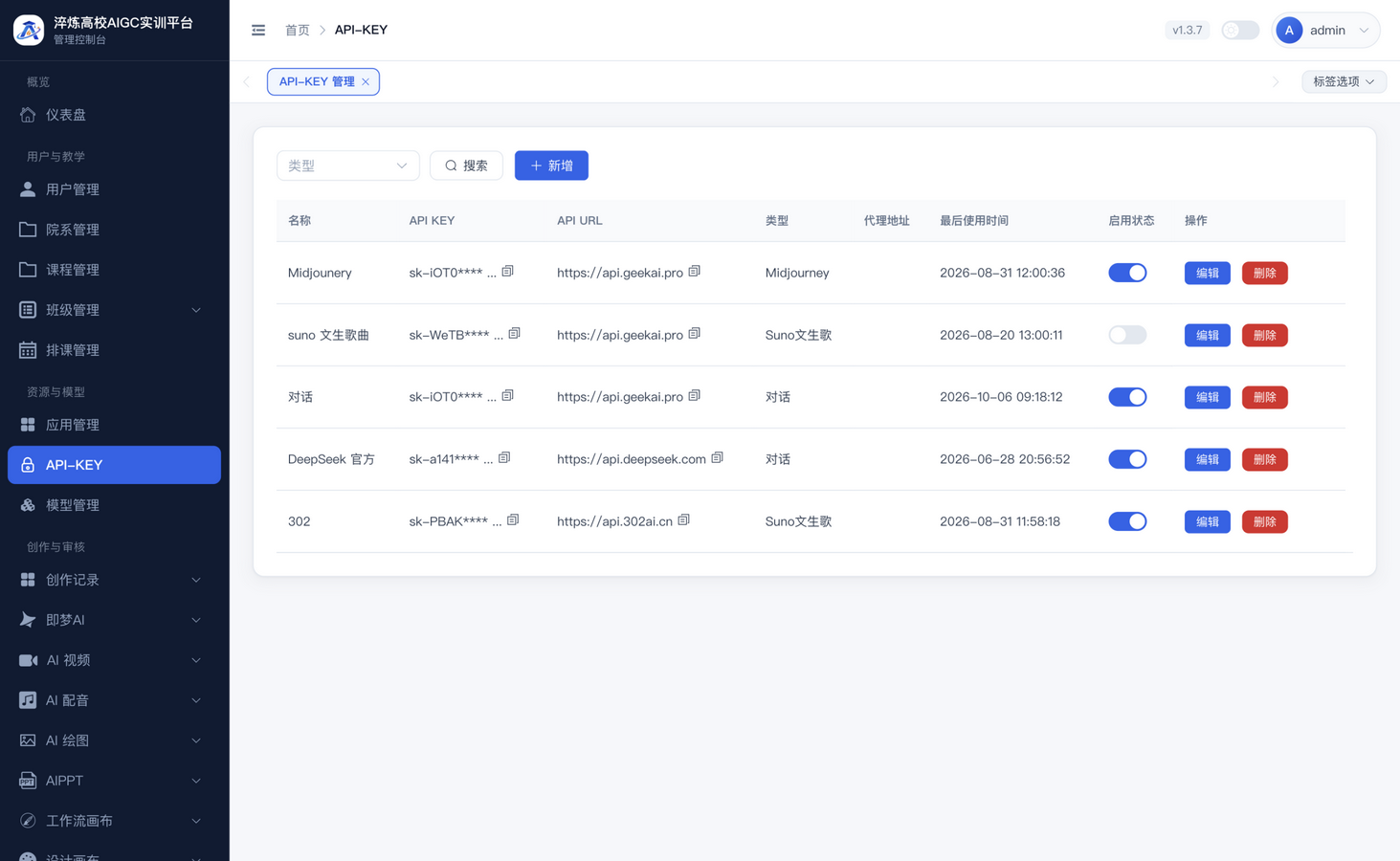Collapse the sidebar with the hamburger icon
1400x861 pixels.
(258, 31)
